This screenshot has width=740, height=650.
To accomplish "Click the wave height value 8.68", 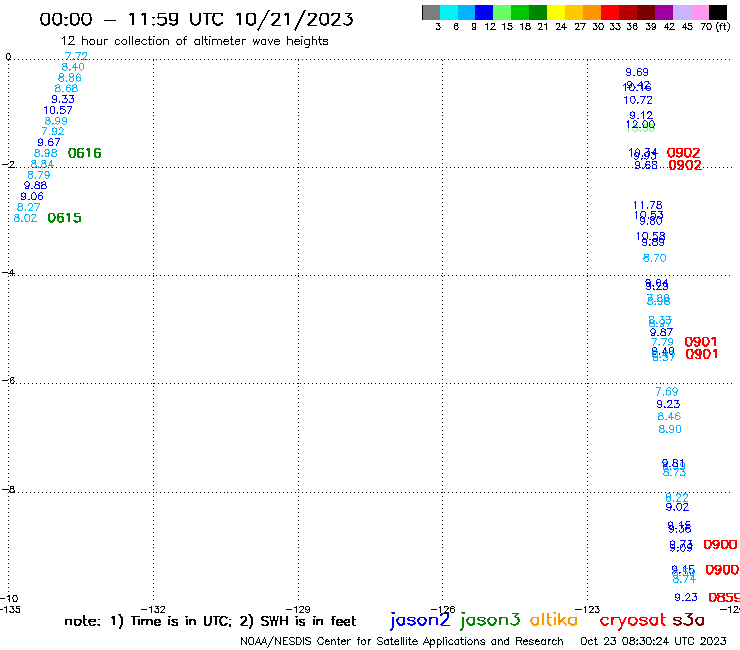I will coord(66,89).
